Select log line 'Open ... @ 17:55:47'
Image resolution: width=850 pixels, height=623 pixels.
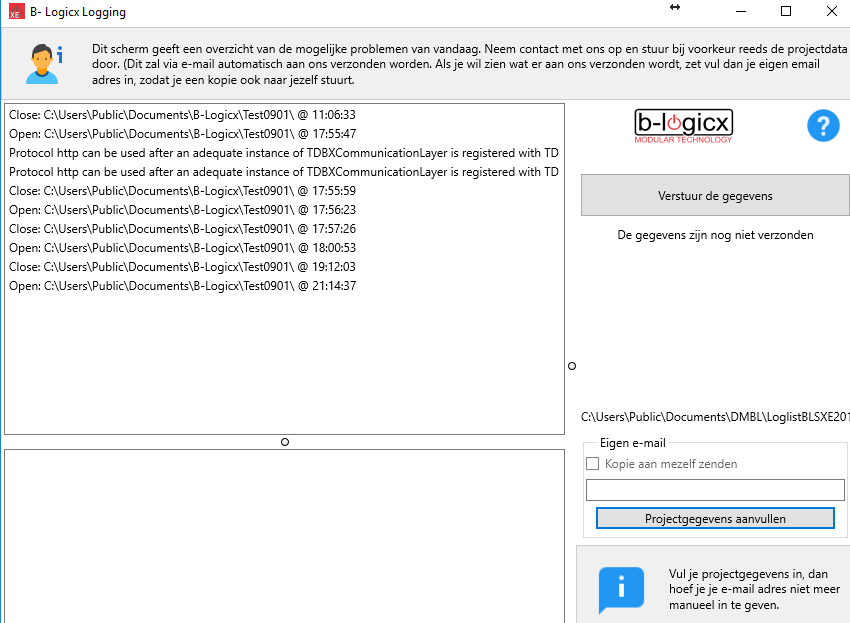[182, 134]
